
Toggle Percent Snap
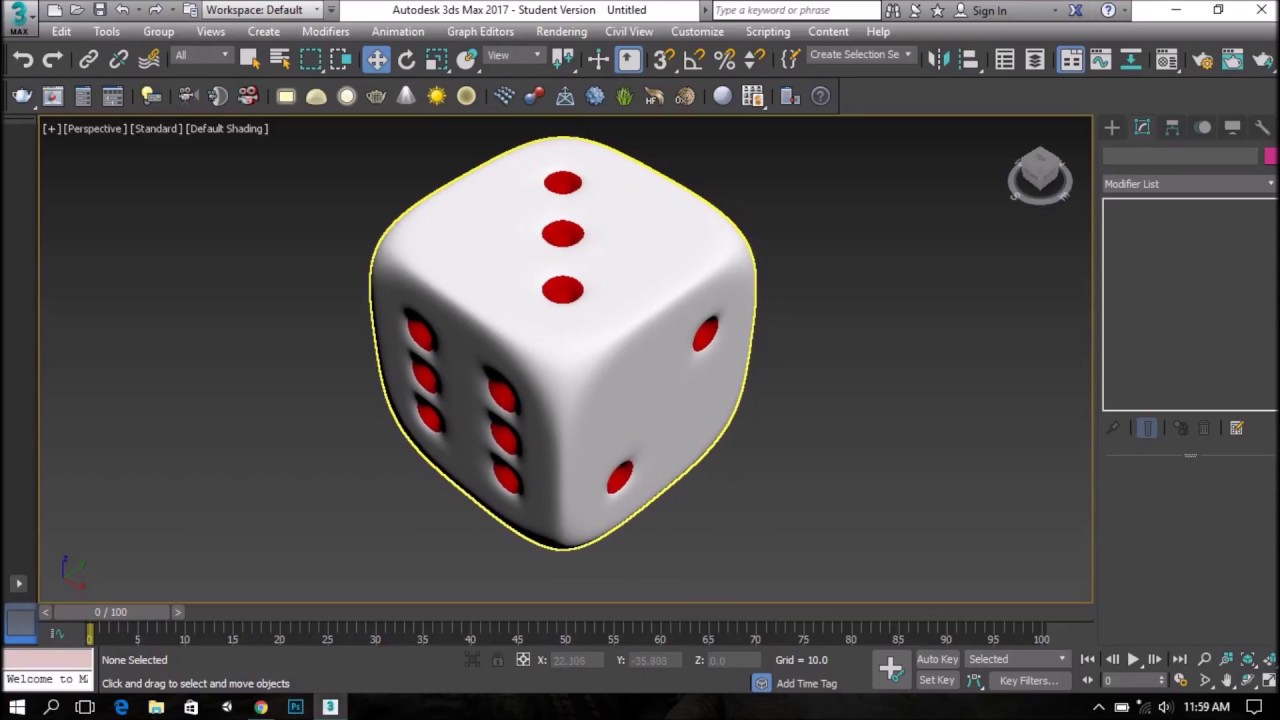(724, 60)
